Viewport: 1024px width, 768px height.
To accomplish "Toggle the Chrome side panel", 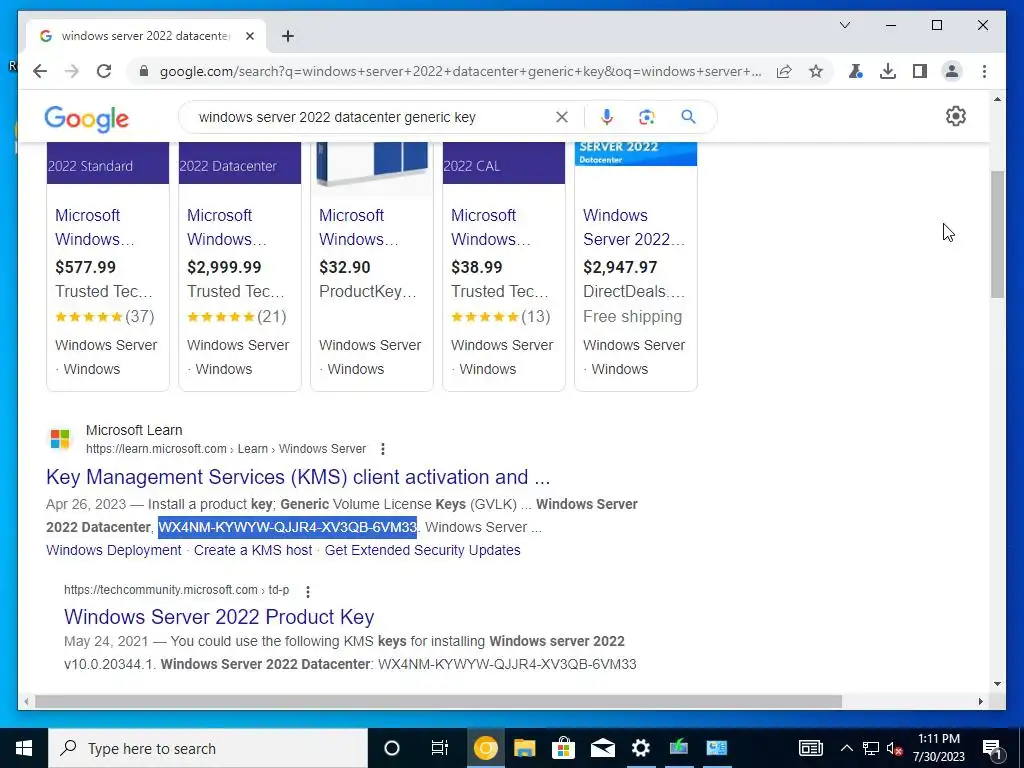I will [920, 71].
